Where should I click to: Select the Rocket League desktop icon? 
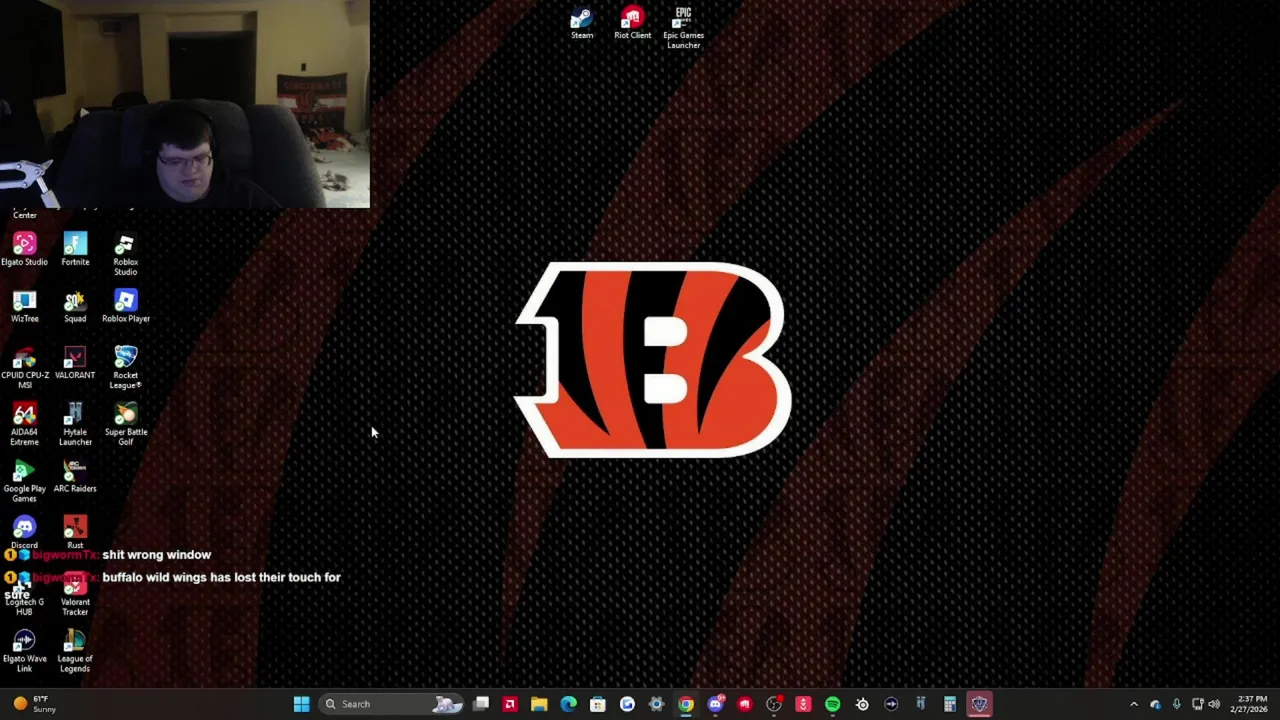125,368
